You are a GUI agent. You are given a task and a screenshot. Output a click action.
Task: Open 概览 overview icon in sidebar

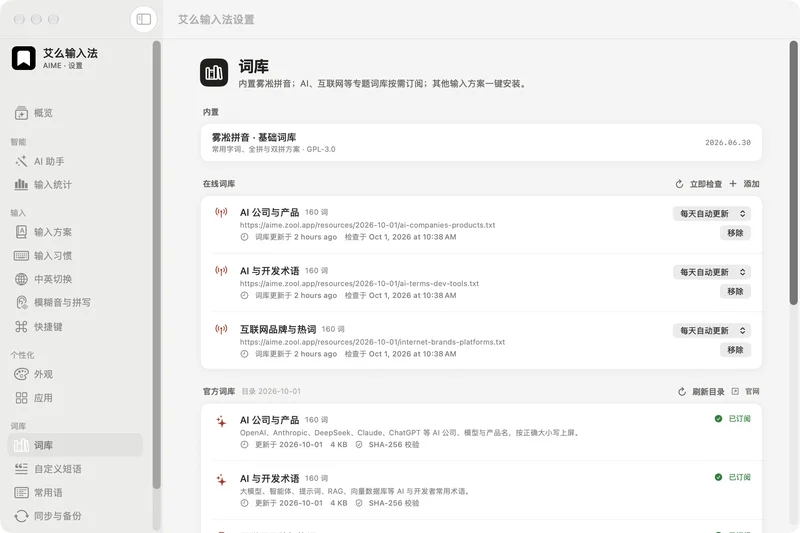coord(21,113)
